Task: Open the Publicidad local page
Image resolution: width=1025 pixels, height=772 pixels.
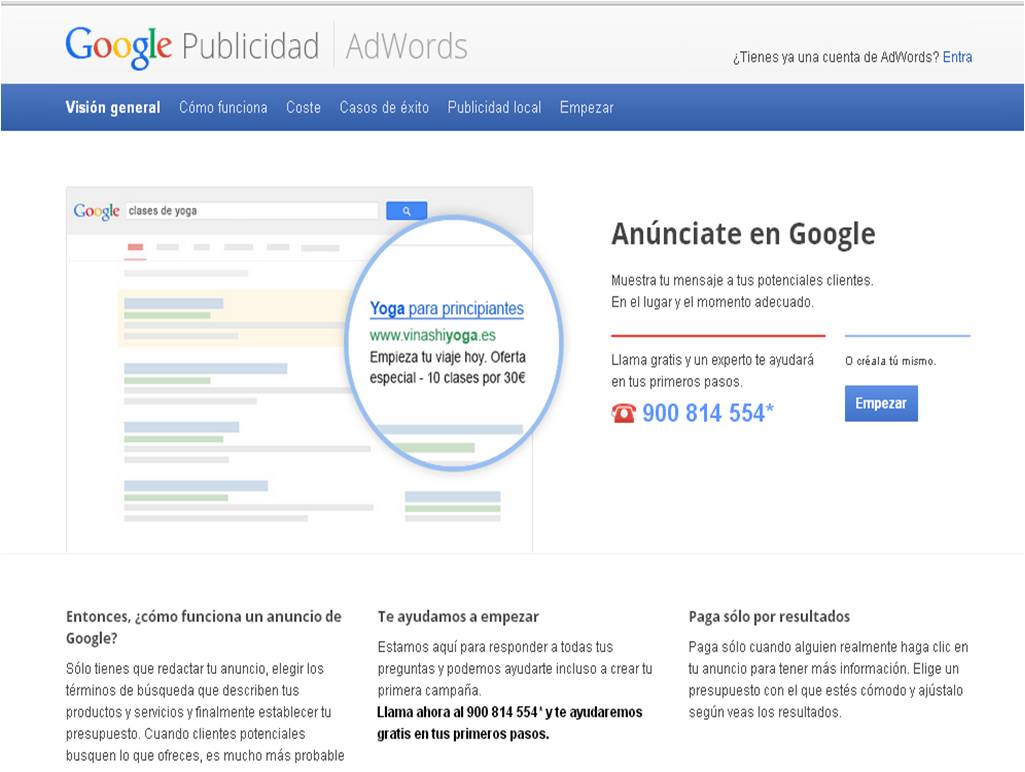Action: [x=494, y=108]
